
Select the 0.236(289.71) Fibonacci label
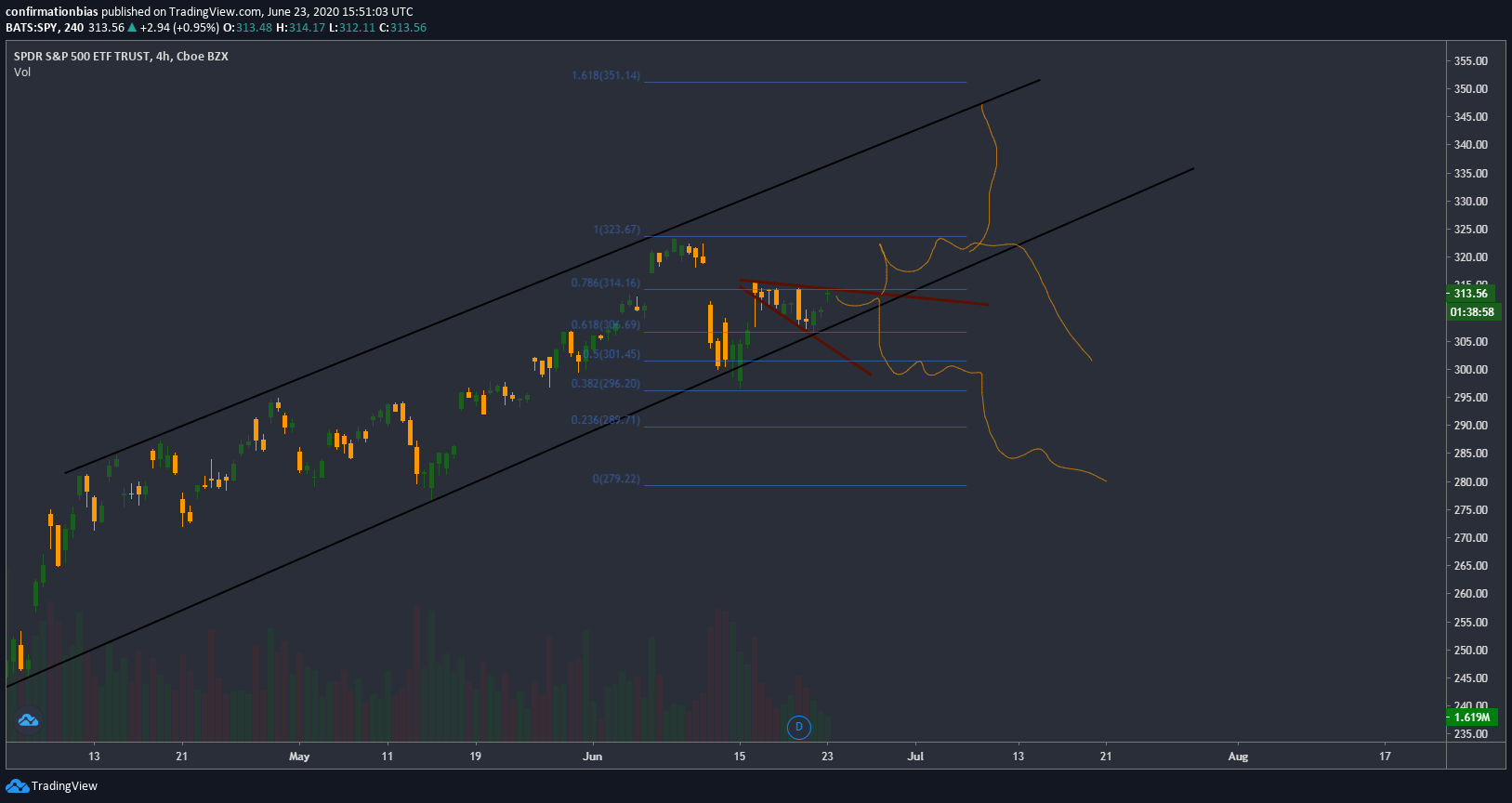click(606, 419)
